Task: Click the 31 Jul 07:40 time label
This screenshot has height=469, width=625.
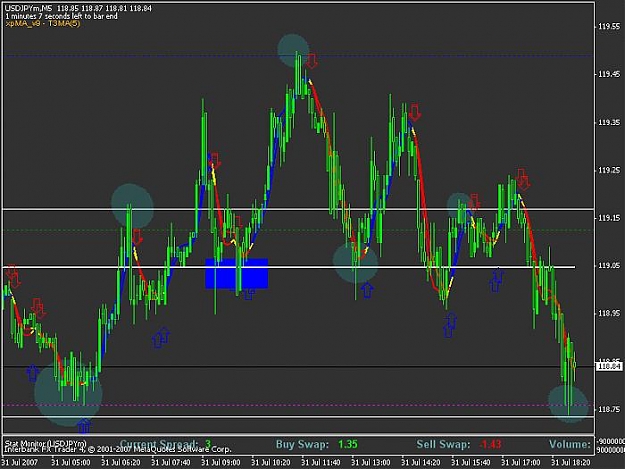Action: click(x=171, y=463)
